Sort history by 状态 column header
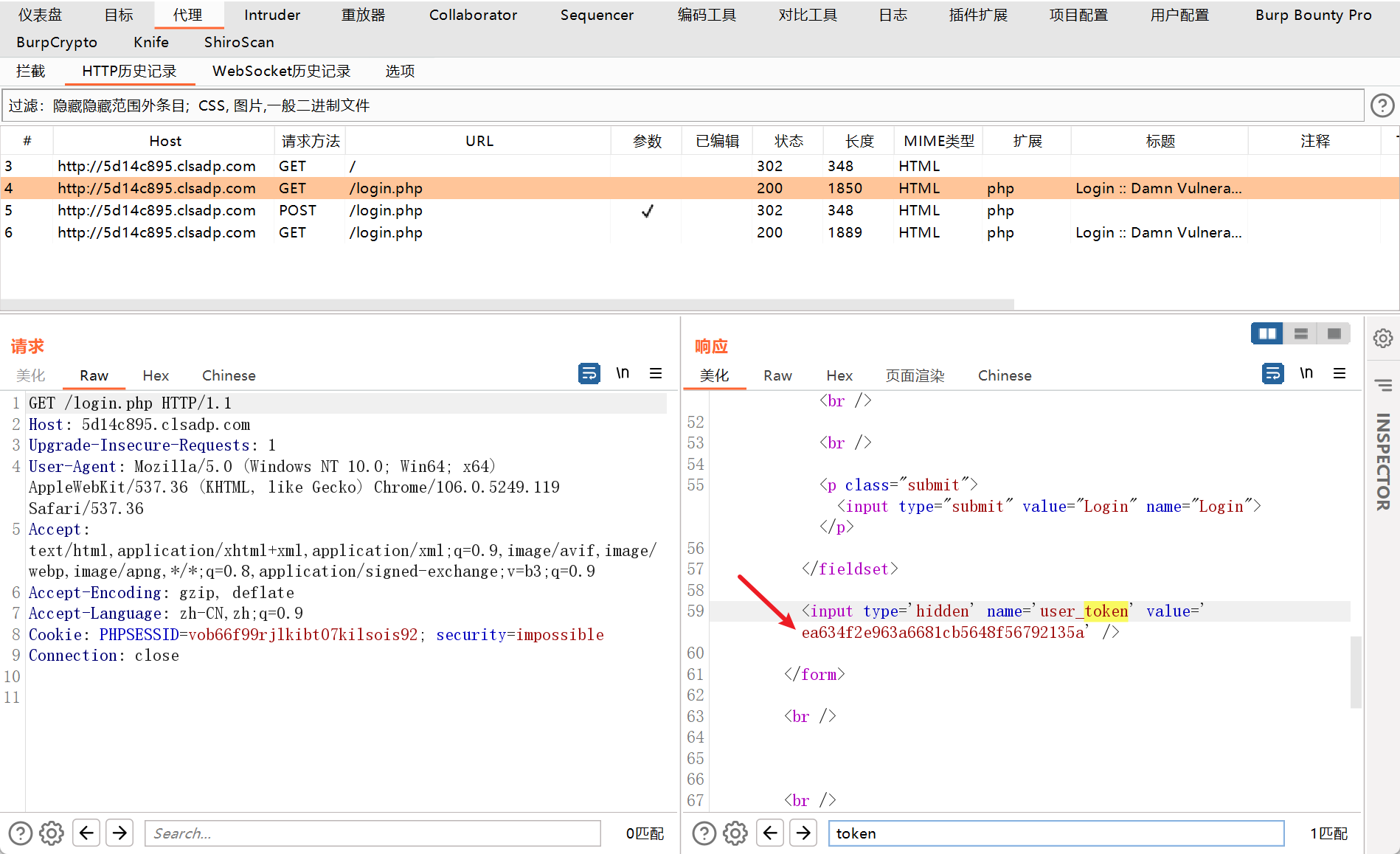Image resolution: width=1400 pixels, height=854 pixels. (x=789, y=141)
